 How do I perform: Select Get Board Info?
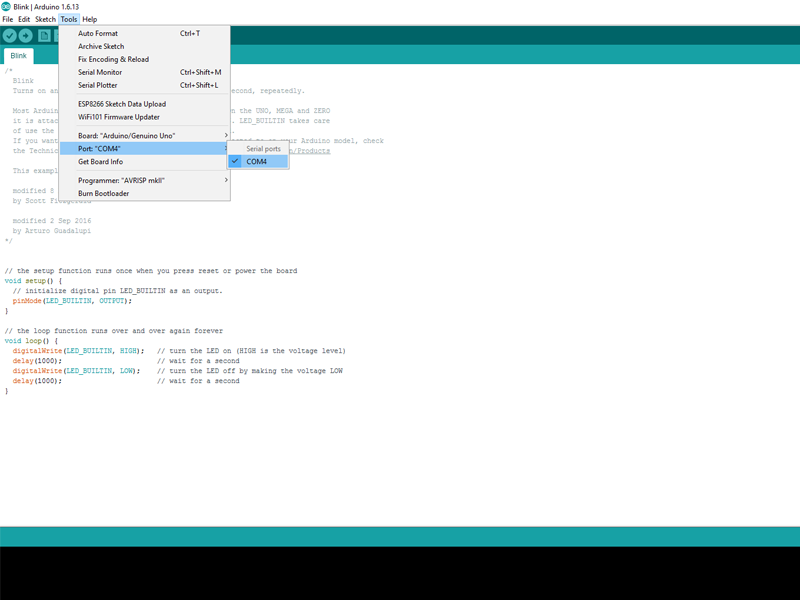click(144, 162)
